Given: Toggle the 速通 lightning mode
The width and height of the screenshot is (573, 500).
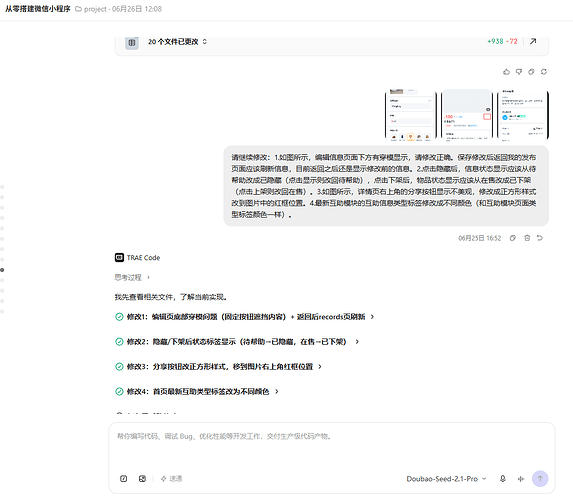Looking at the screenshot, I should [171, 478].
